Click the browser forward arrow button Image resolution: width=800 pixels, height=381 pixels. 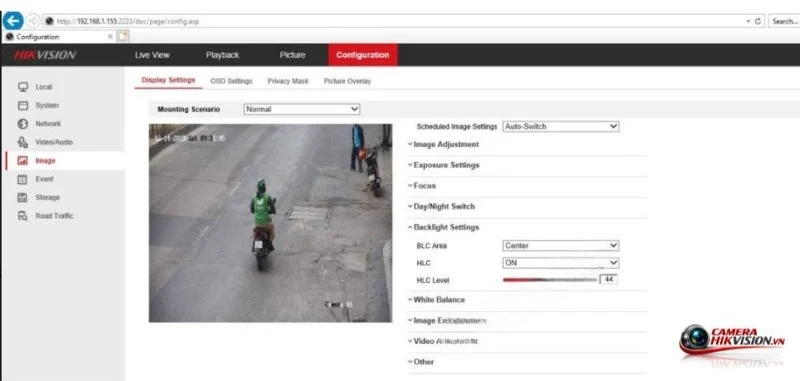click(33, 21)
